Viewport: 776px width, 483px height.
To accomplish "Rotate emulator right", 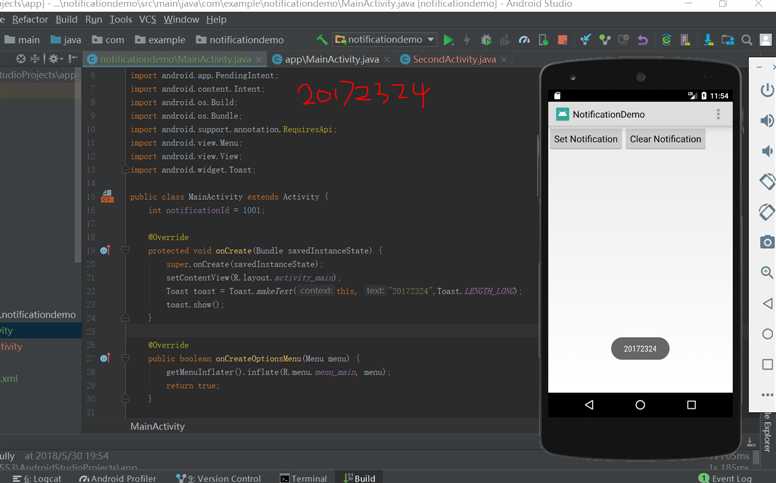I will pos(767,212).
